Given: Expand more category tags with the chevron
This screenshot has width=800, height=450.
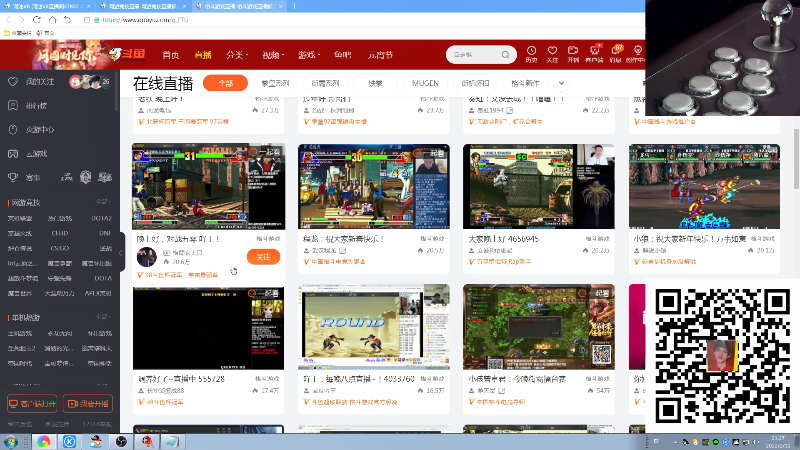Looking at the screenshot, I should [x=561, y=83].
